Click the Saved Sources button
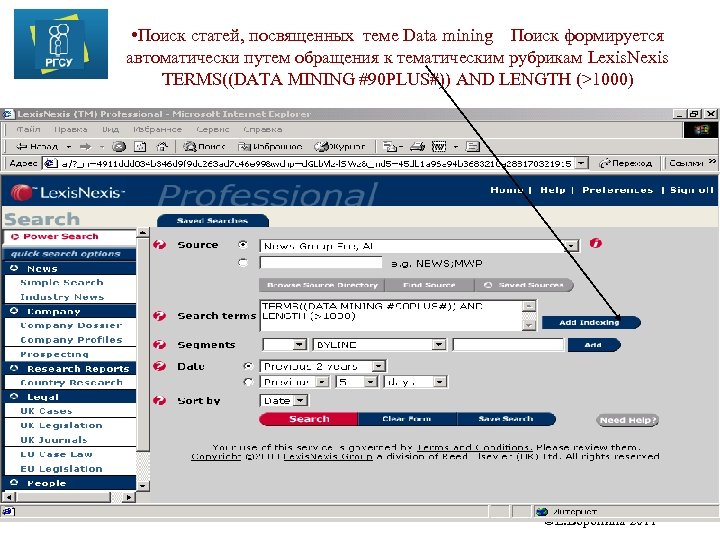Image resolution: width=720 pixels, height=540 pixels. (x=524, y=285)
